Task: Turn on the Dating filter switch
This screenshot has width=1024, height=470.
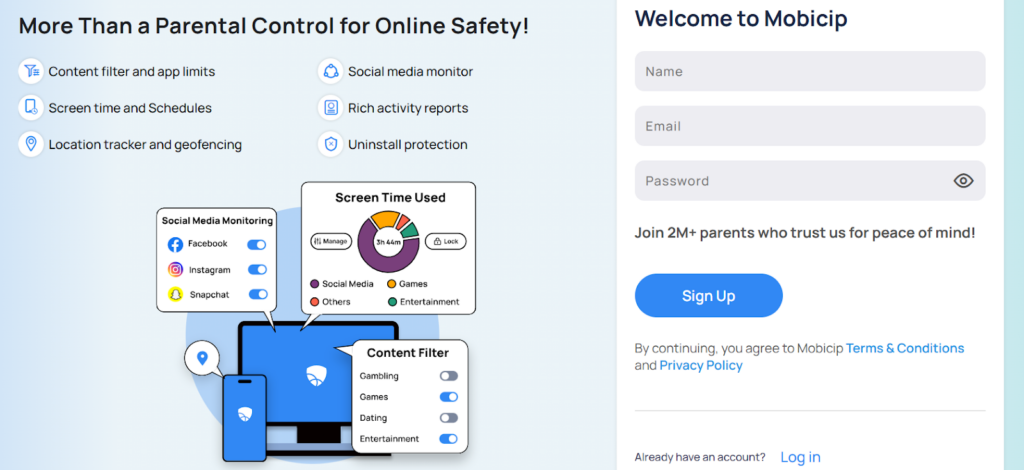Action: [x=448, y=418]
